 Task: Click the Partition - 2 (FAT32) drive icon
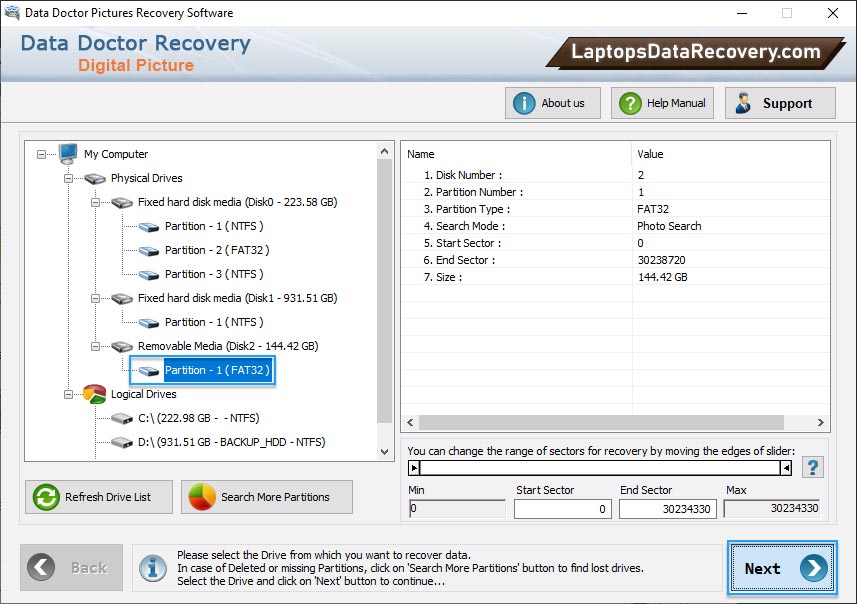[x=149, y=250]
